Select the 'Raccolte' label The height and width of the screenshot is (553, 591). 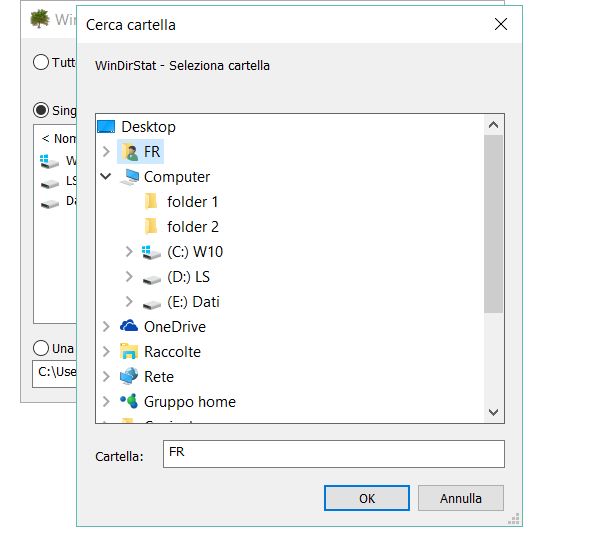click(x=172, y=351)
